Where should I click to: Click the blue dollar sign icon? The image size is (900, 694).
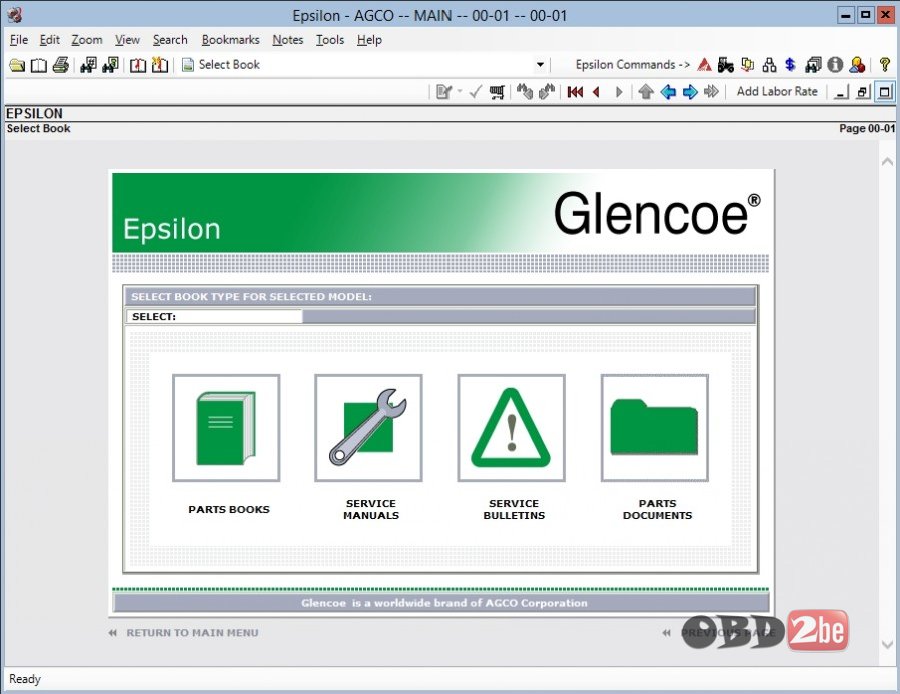point(790,65)
